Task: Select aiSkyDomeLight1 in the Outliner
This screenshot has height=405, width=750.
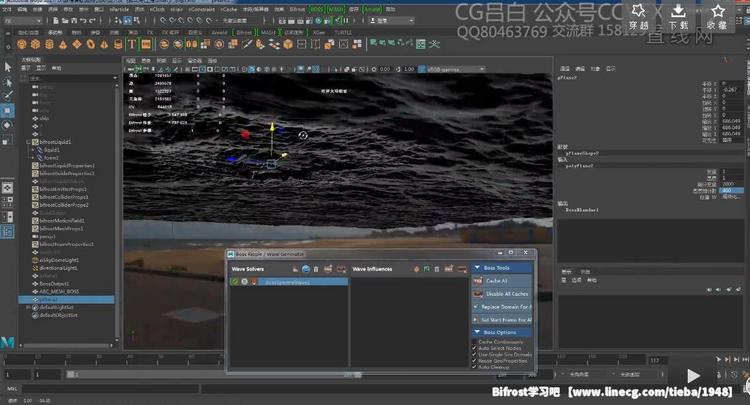Action: coord(59,260)
